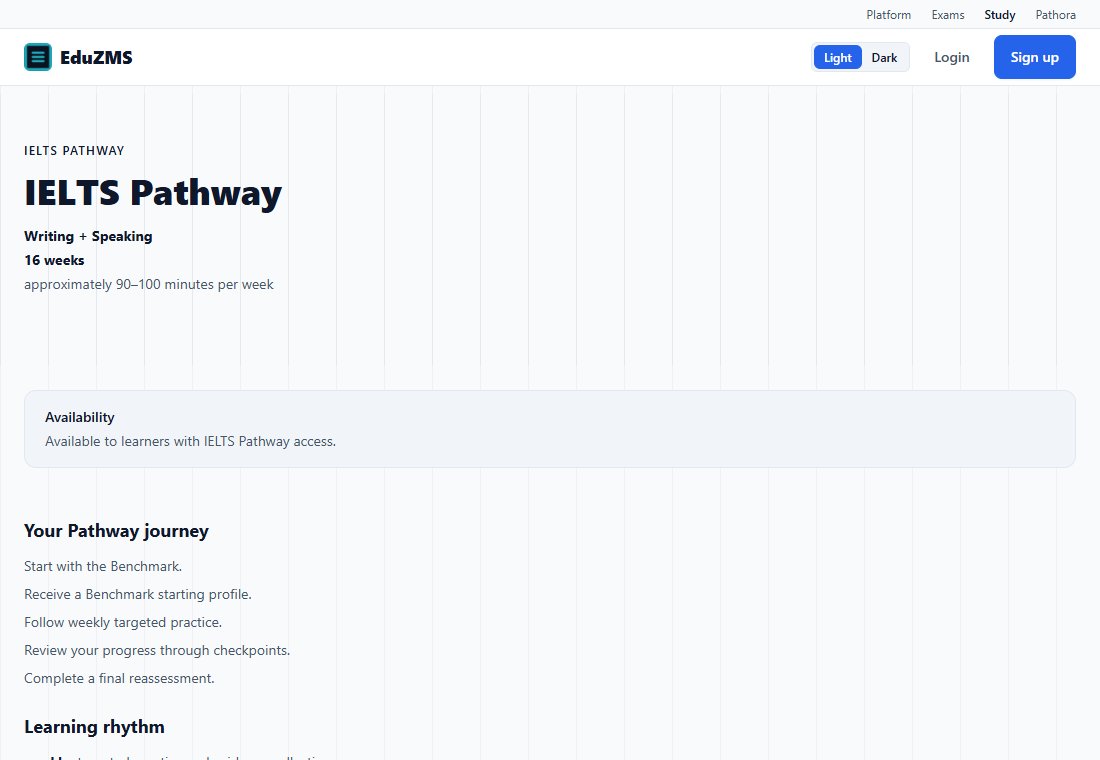Click Follow weekly targeted practice line
This screenshot has height=760, width=1100.
pyautogui.click(x=123, y=622)
